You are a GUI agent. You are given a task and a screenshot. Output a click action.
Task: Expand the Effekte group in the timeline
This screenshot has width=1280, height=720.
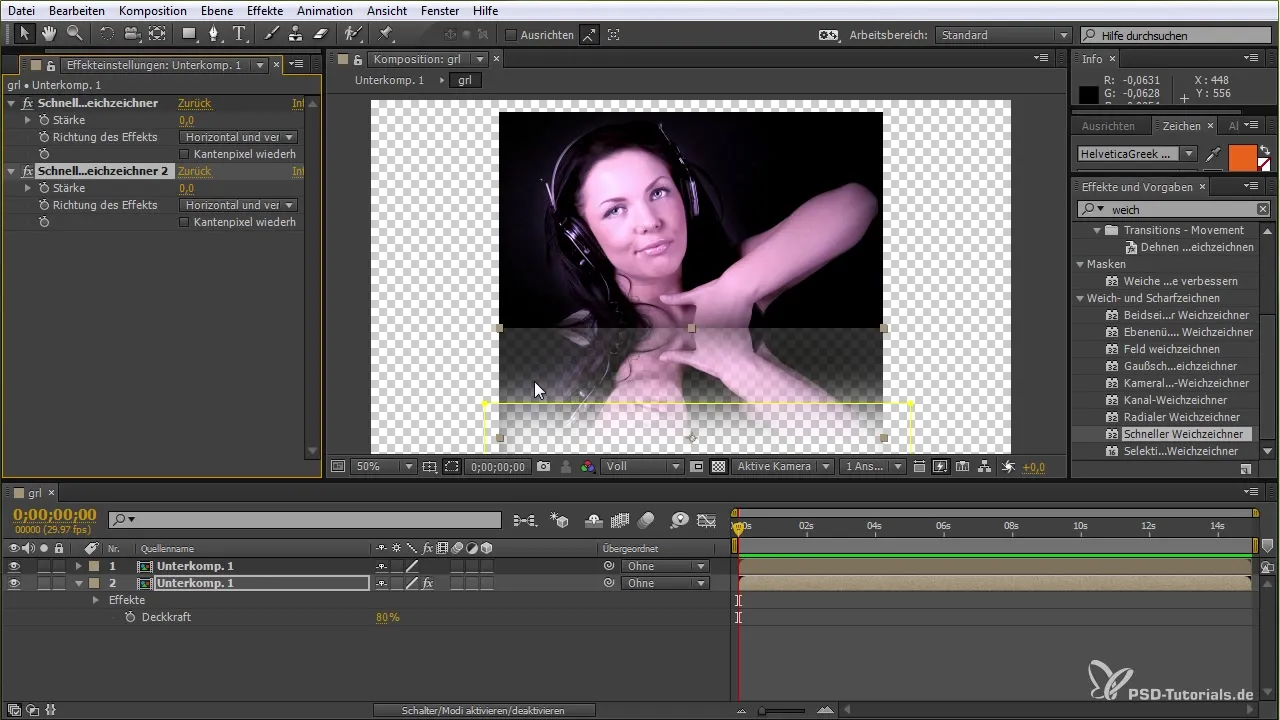coord(96,600)
